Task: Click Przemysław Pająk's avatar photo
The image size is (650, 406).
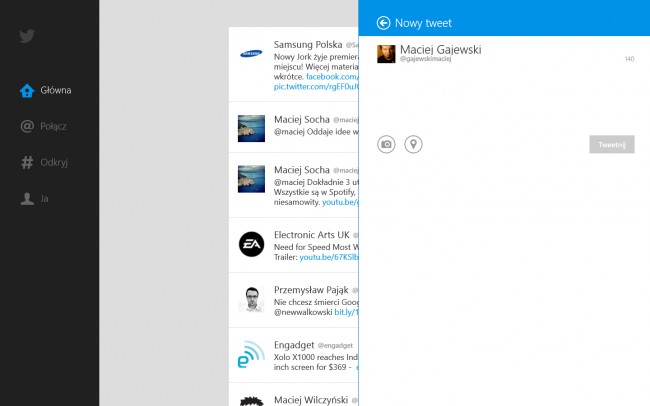Action: click(251, 299)
